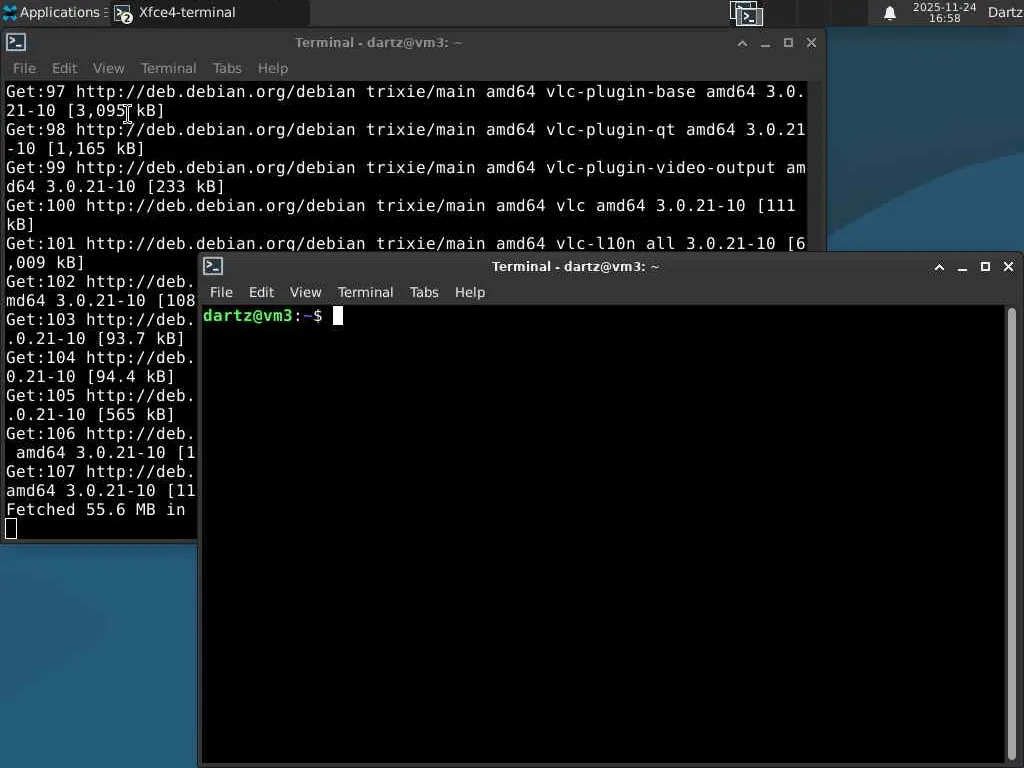The height and width of the screenshot is (768, 1024).
Task: Click the 'Fetched 55.6 MB in' line
Action: click(95, 509)
